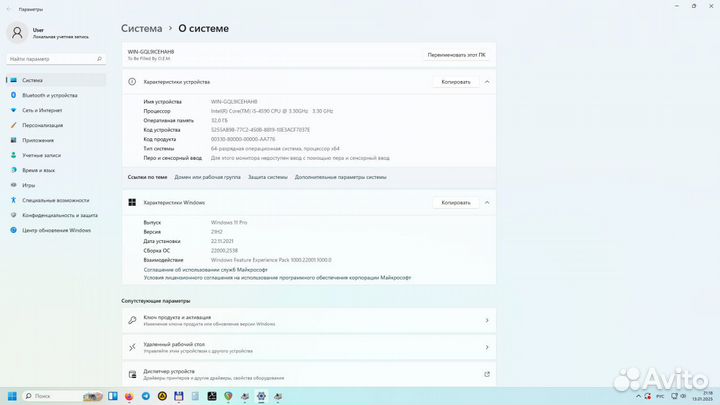Click the info icon next to 'Характеристики устройства'

click(132, 82)
